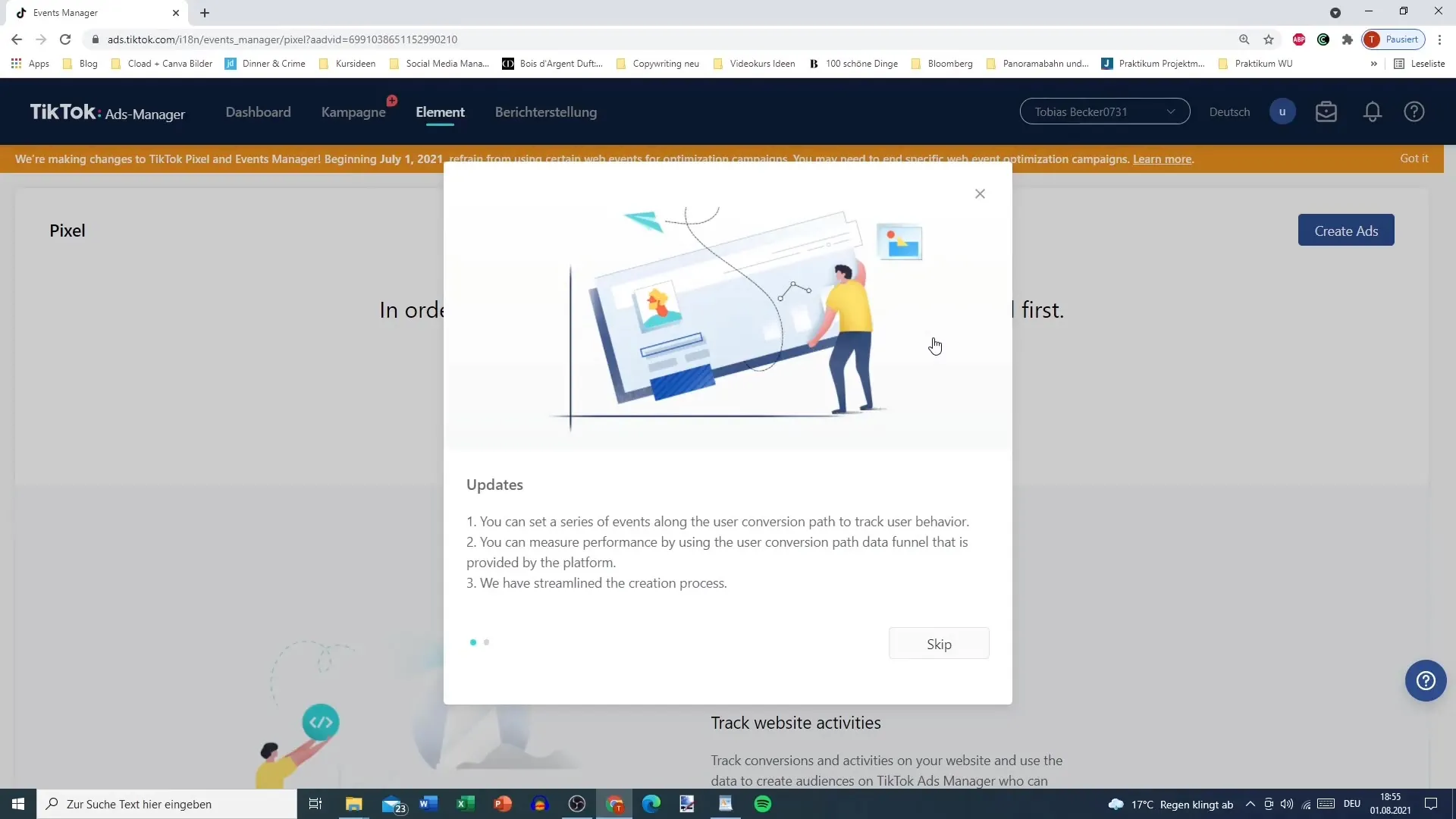Show more bookmarks with the chevron

tap(1373, 64)
